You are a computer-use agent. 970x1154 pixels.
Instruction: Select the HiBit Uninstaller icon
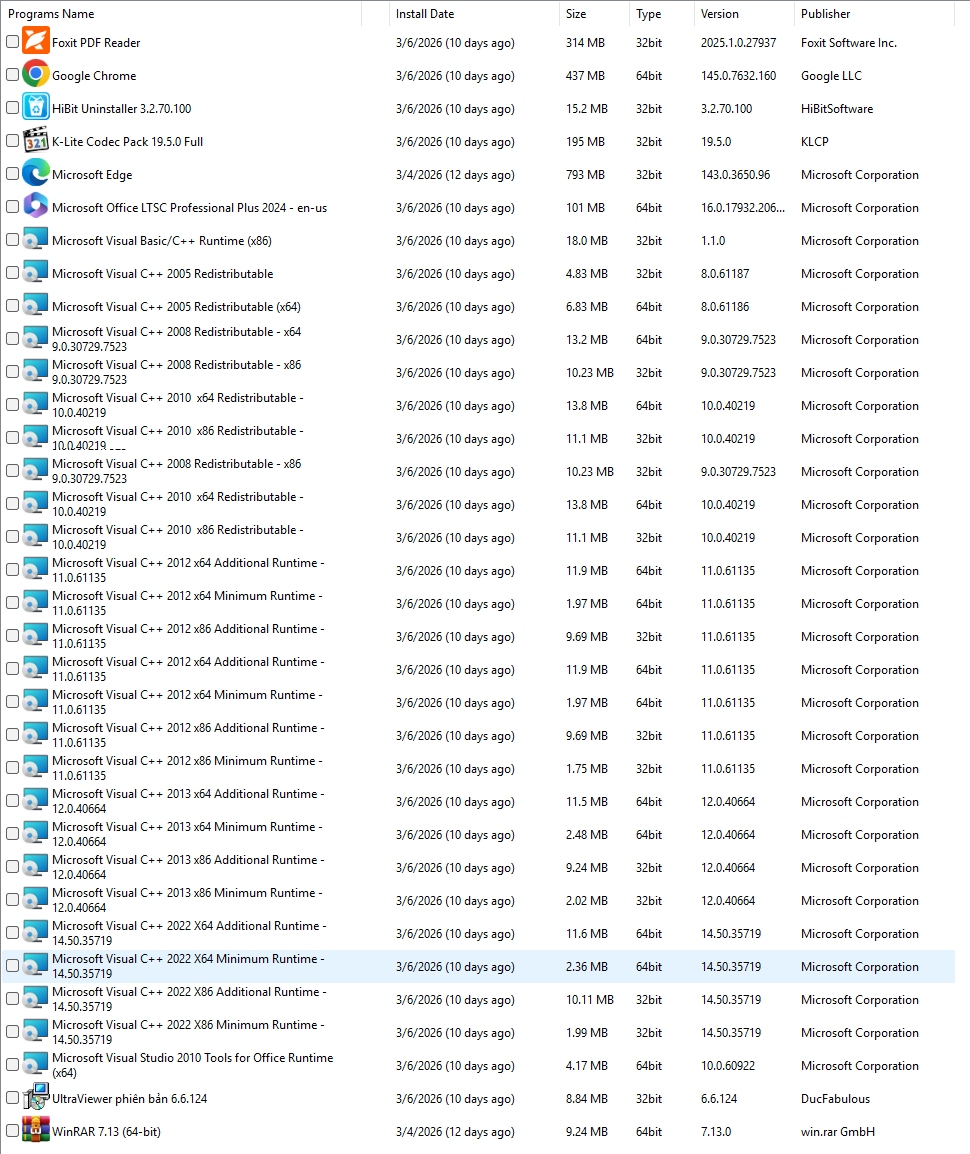(36, 108)
